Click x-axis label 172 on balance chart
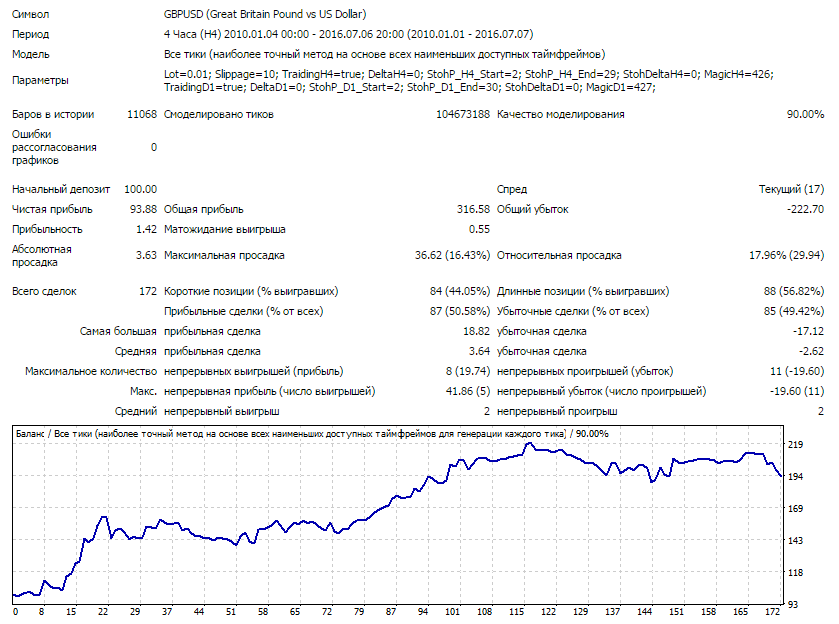 coord(773,612)
